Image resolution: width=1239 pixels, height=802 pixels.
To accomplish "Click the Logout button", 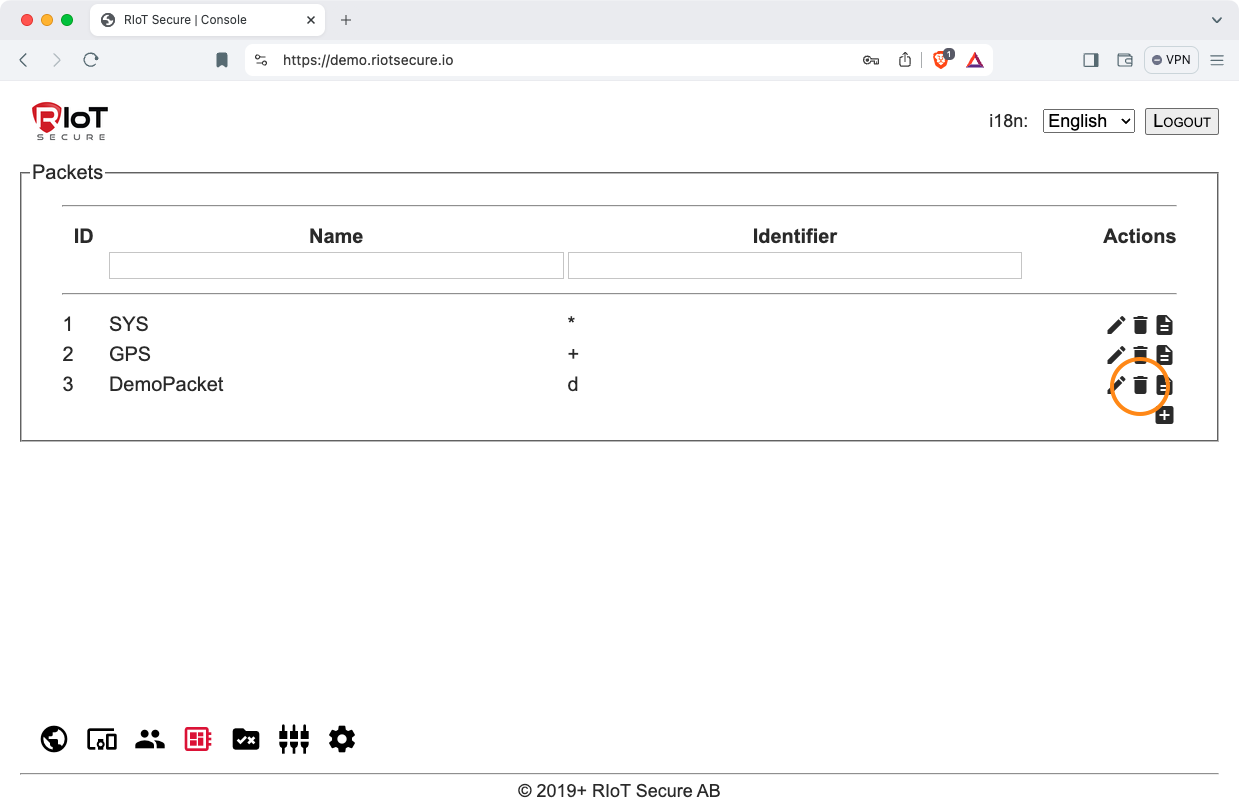I will (x=1181, y=121).
